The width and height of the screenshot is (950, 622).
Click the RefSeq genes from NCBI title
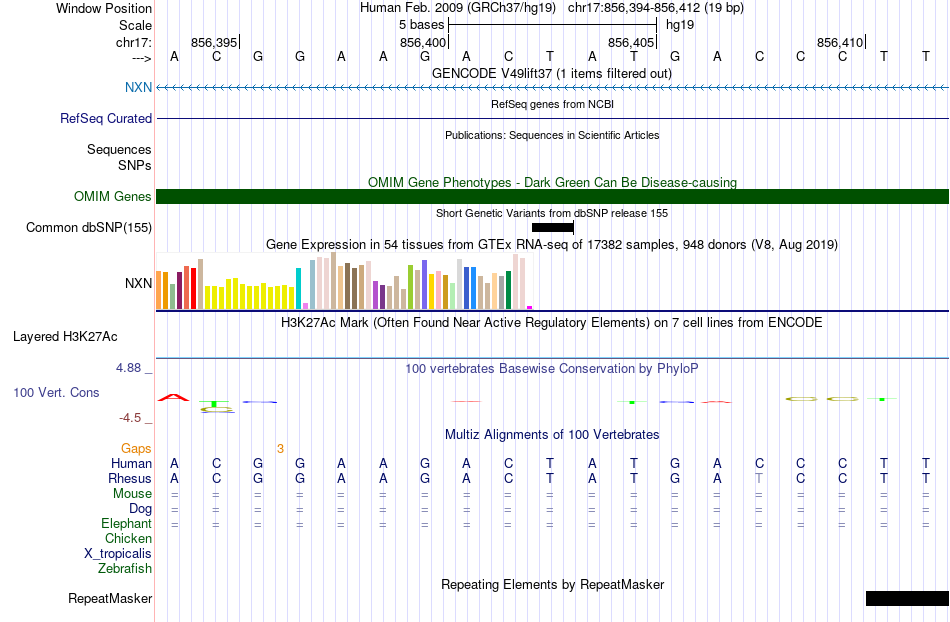[x=552, y=104]
